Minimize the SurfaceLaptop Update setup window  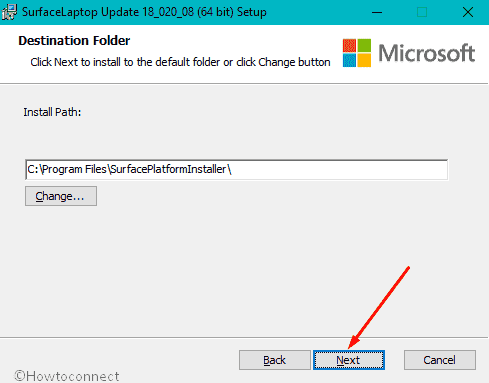(377, 13)
